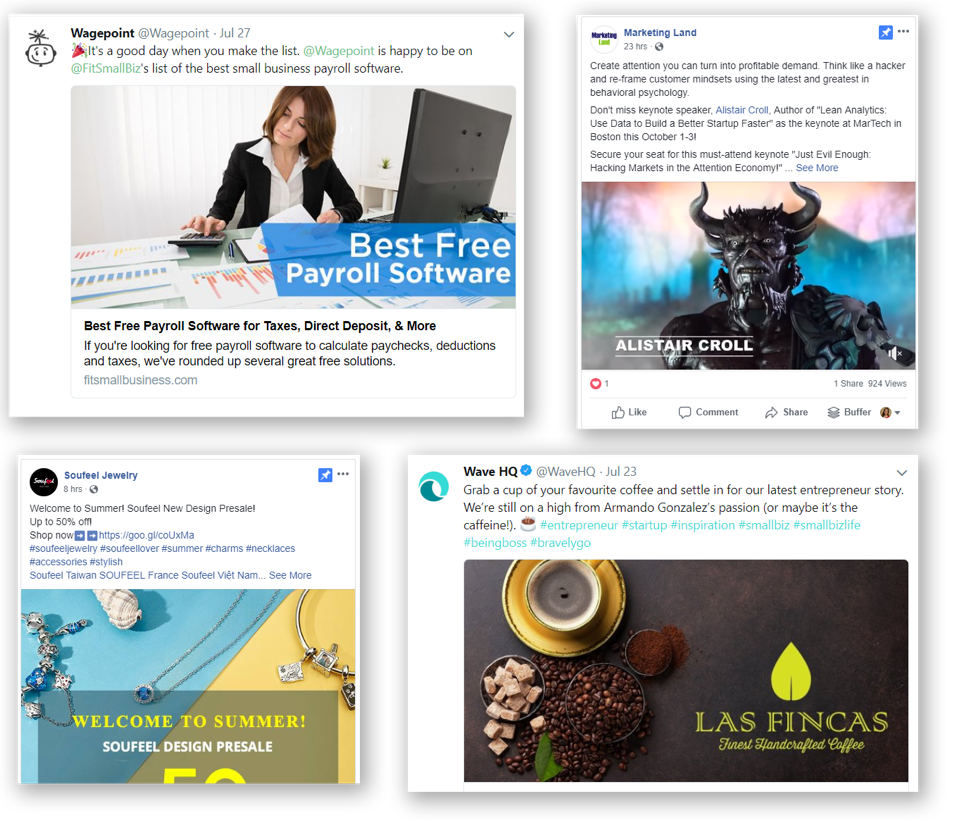This screenshot has width=972, height=822.
Task: Unmute the Alistair Croll video
Action: pyautogui.click(x=895, y=353)
